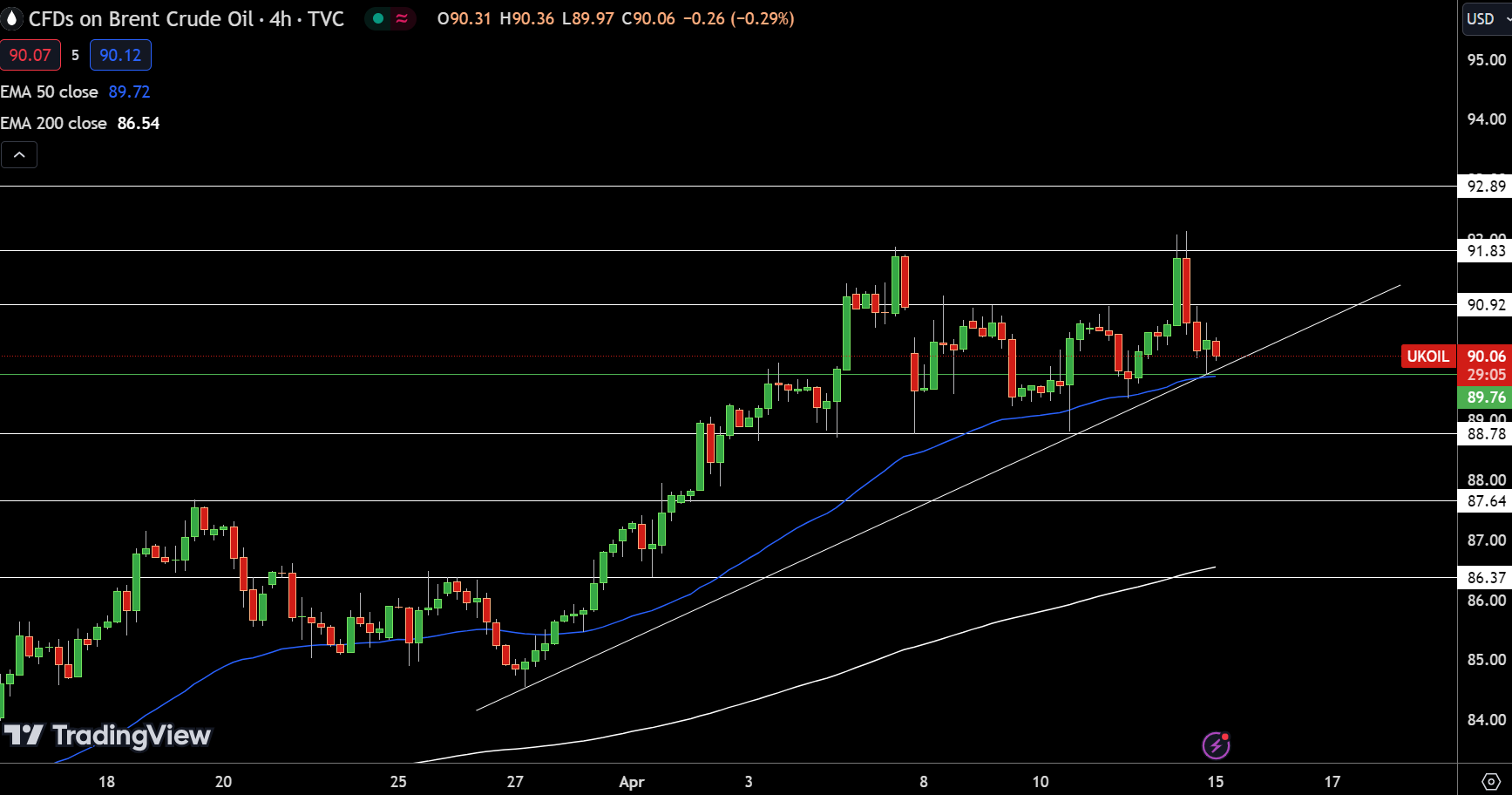Select the spread value 5

point(75,55)
